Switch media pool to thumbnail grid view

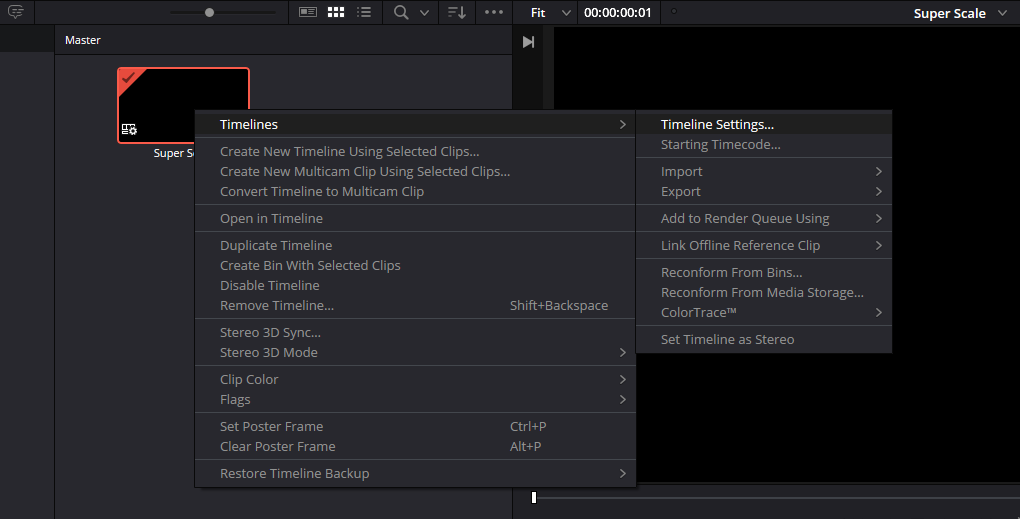pyautogui.click(x=336, y=12)
